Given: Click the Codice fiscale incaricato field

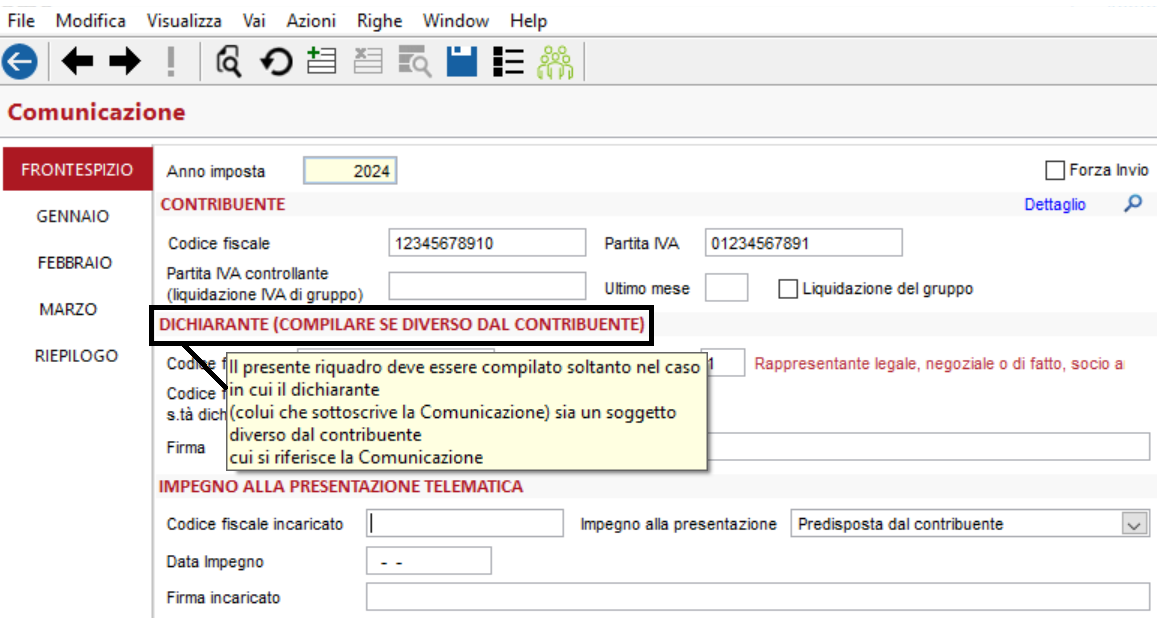Looking at the screenshot, I should 465,524.
